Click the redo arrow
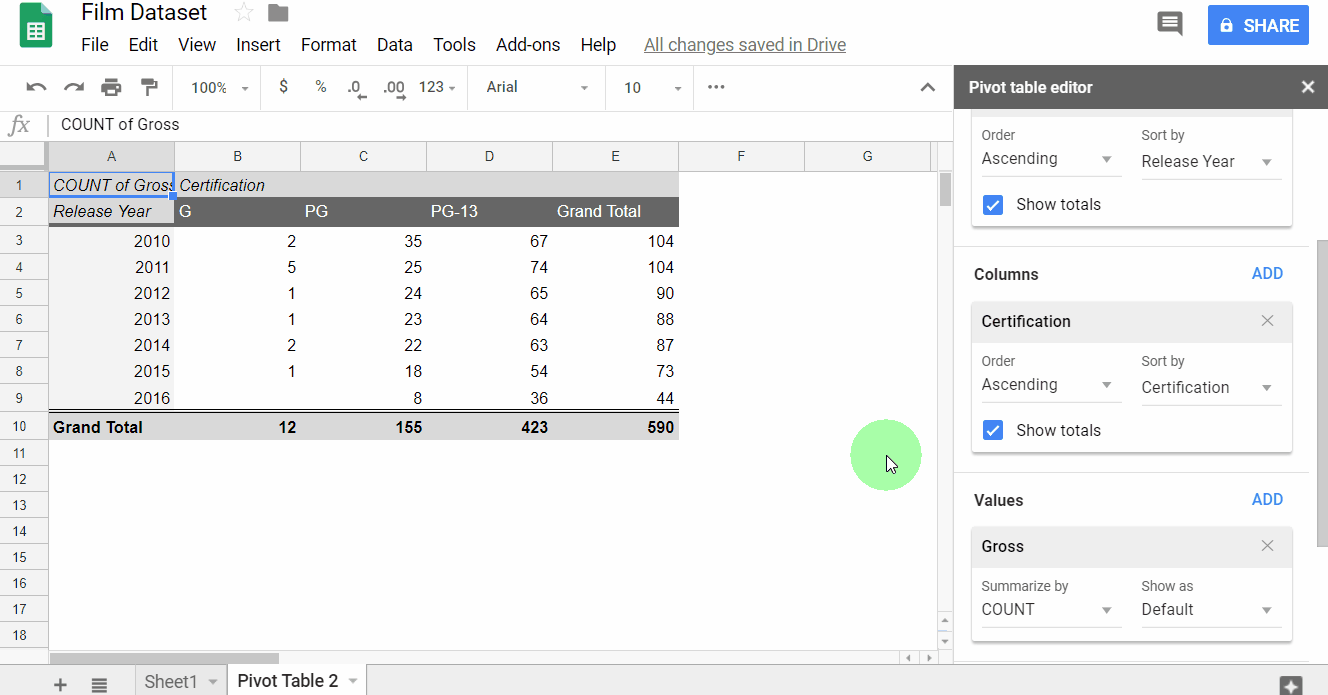Viewport: 1328px width, 695px height. click(x=74, y=88)
